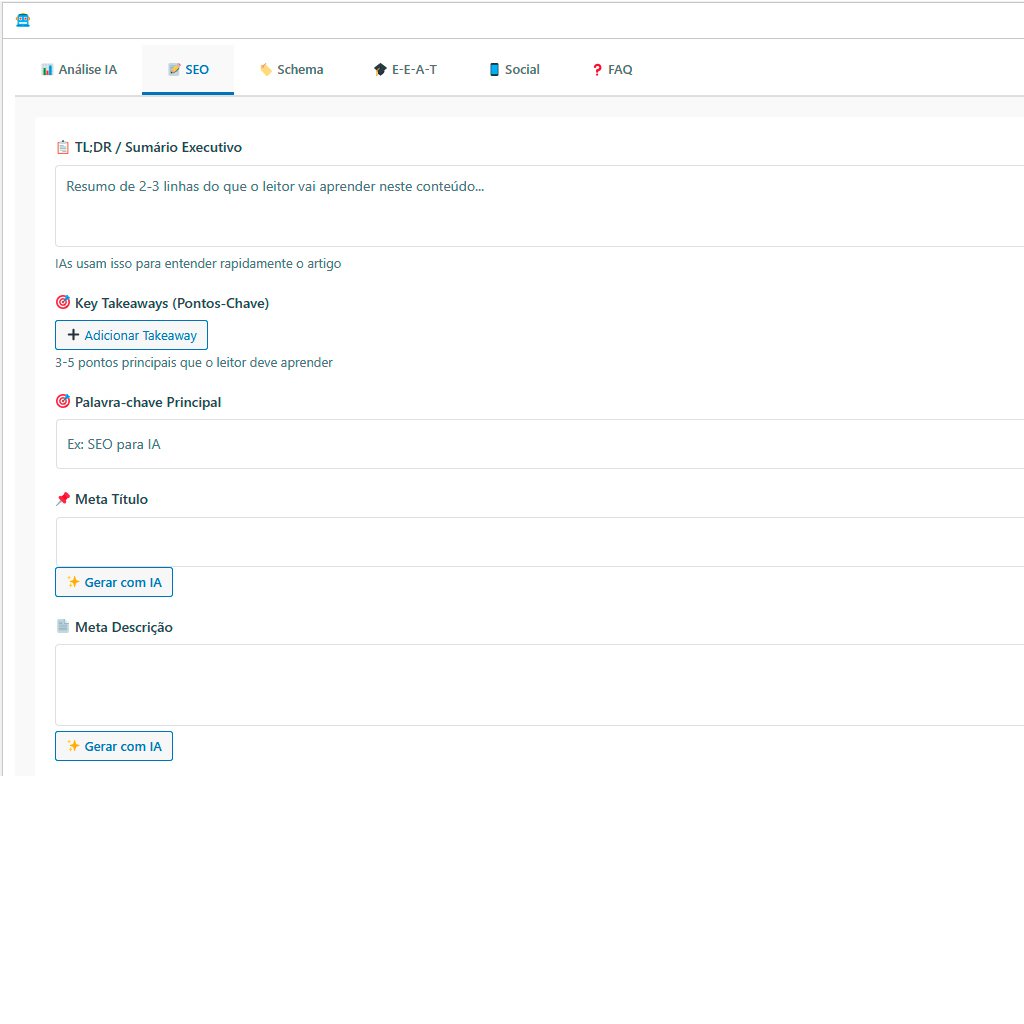Click the clipboard icon beside TL;DR heading

63,147
